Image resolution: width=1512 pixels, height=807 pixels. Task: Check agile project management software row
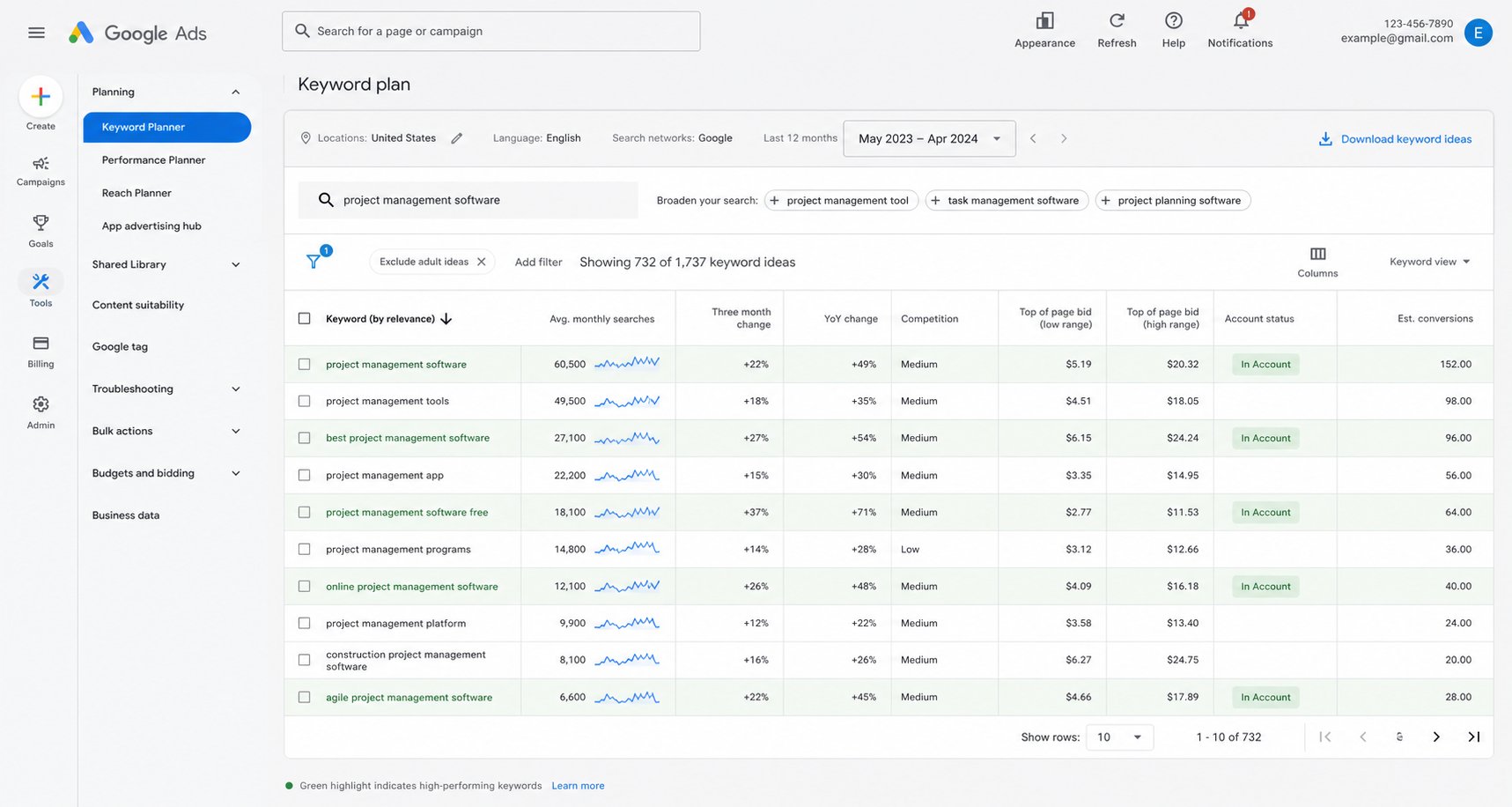click(305, 697)
